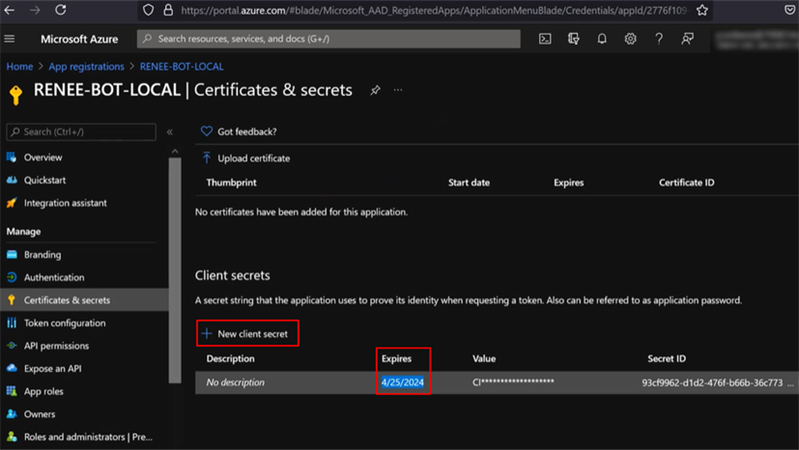Click the heart icon next to Got feedback

coord(206,131)
